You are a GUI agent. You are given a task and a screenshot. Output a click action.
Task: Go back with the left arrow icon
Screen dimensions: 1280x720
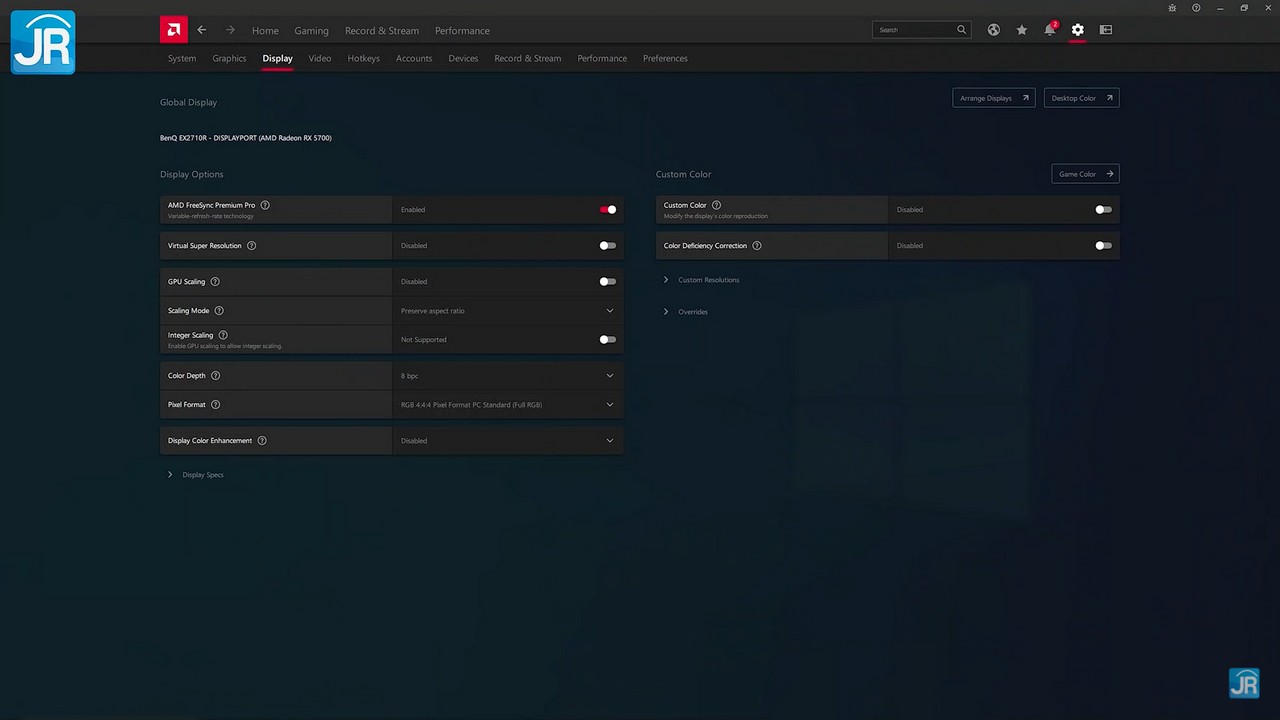[202, 30]
